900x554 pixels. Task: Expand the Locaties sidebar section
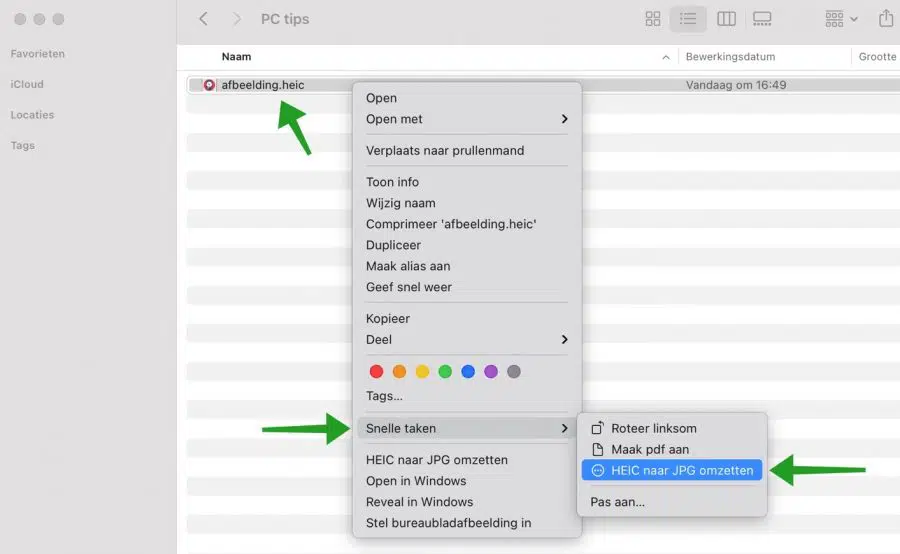point(32,115)
